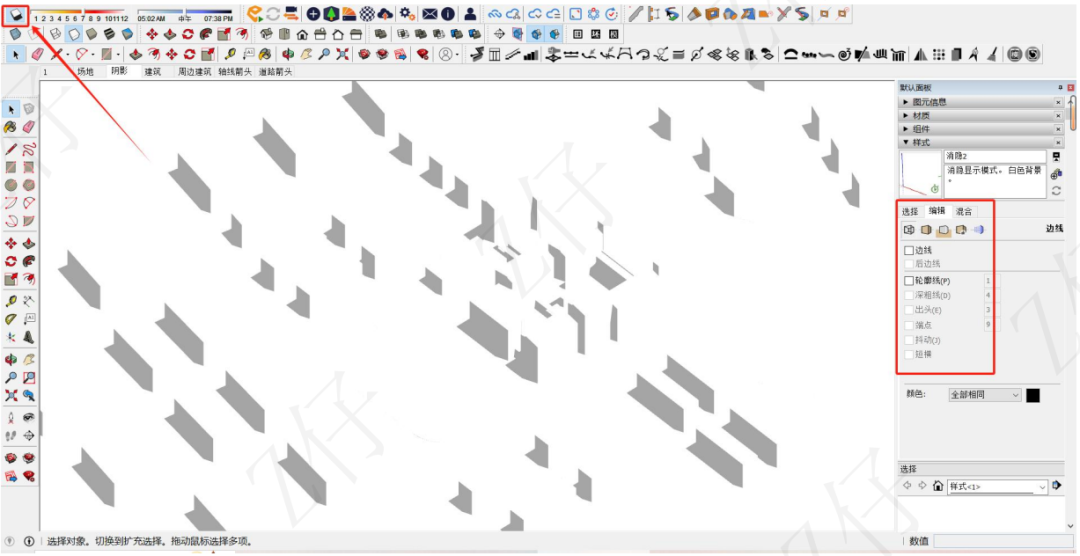The width and height of the screenshot is (1080, 556).
Task: Activate the Pan hand tool in top toolbar
Action: pyautogui.click(x=307, y=54)
